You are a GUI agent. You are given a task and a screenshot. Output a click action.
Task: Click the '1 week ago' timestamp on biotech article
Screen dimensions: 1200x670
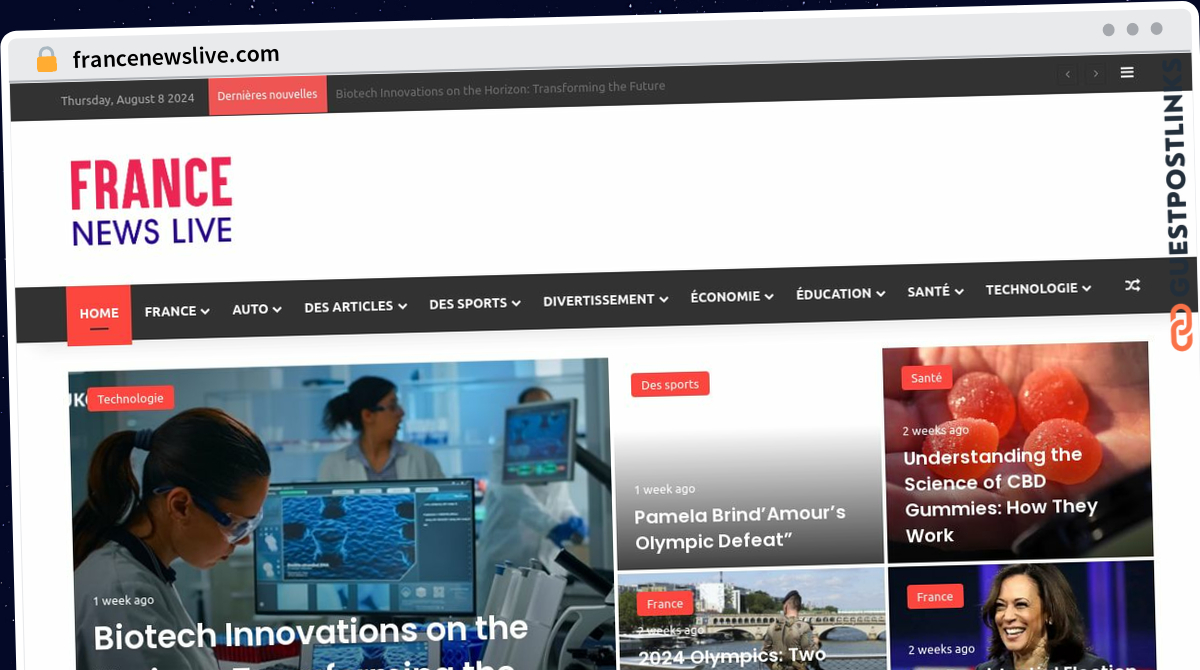click(x=124, y=600)
